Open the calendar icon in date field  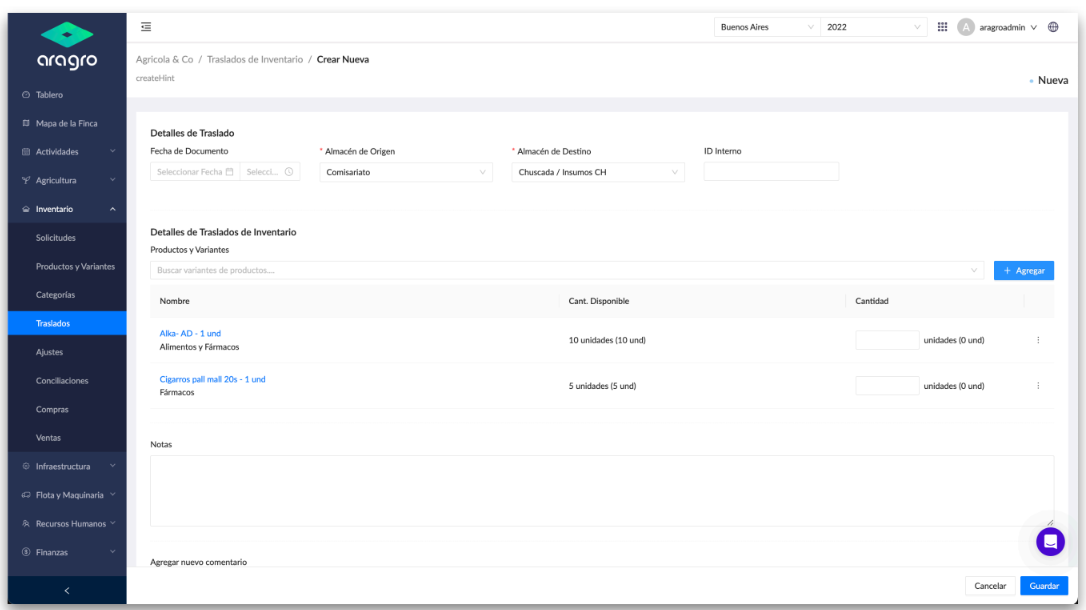(x=230, y=172)
